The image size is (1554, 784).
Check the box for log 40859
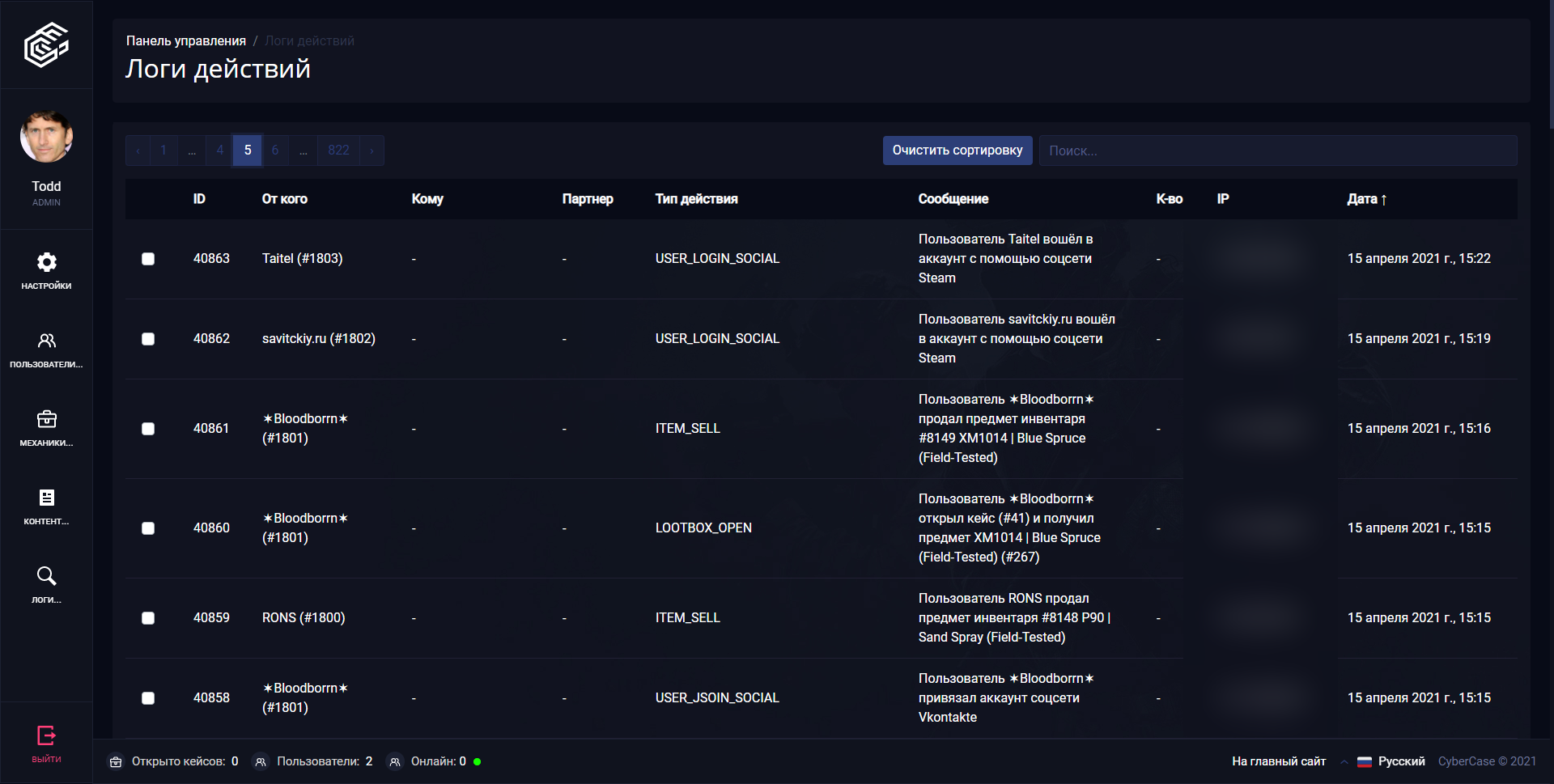(x=148, y=618)
